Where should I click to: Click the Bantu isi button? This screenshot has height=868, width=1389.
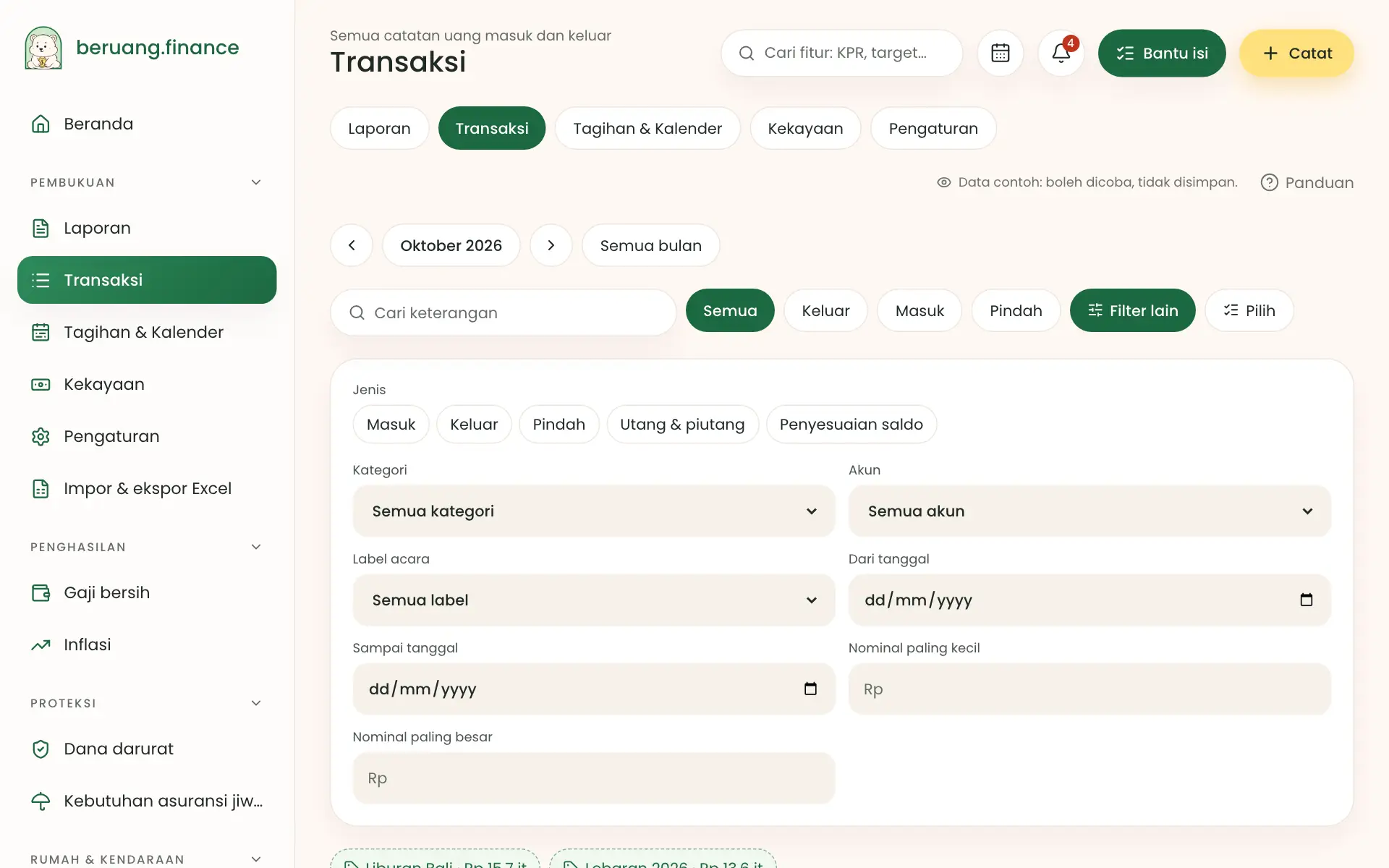[x=1162, y=53]
